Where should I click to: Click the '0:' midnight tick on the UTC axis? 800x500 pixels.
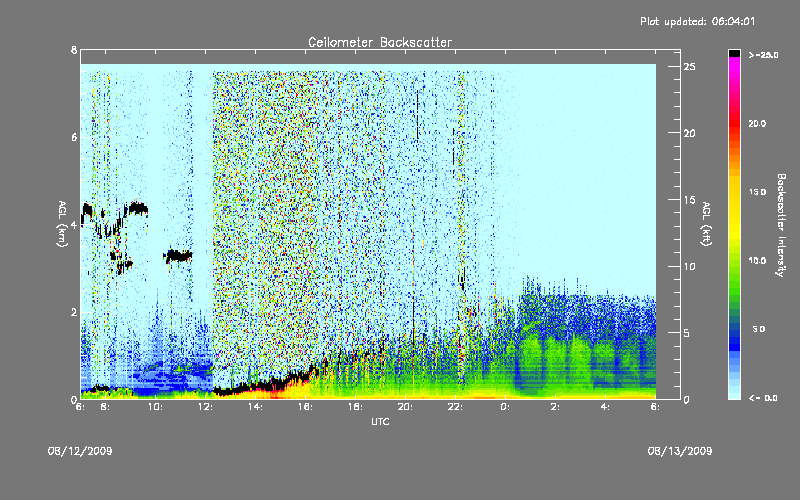point(505,407)
